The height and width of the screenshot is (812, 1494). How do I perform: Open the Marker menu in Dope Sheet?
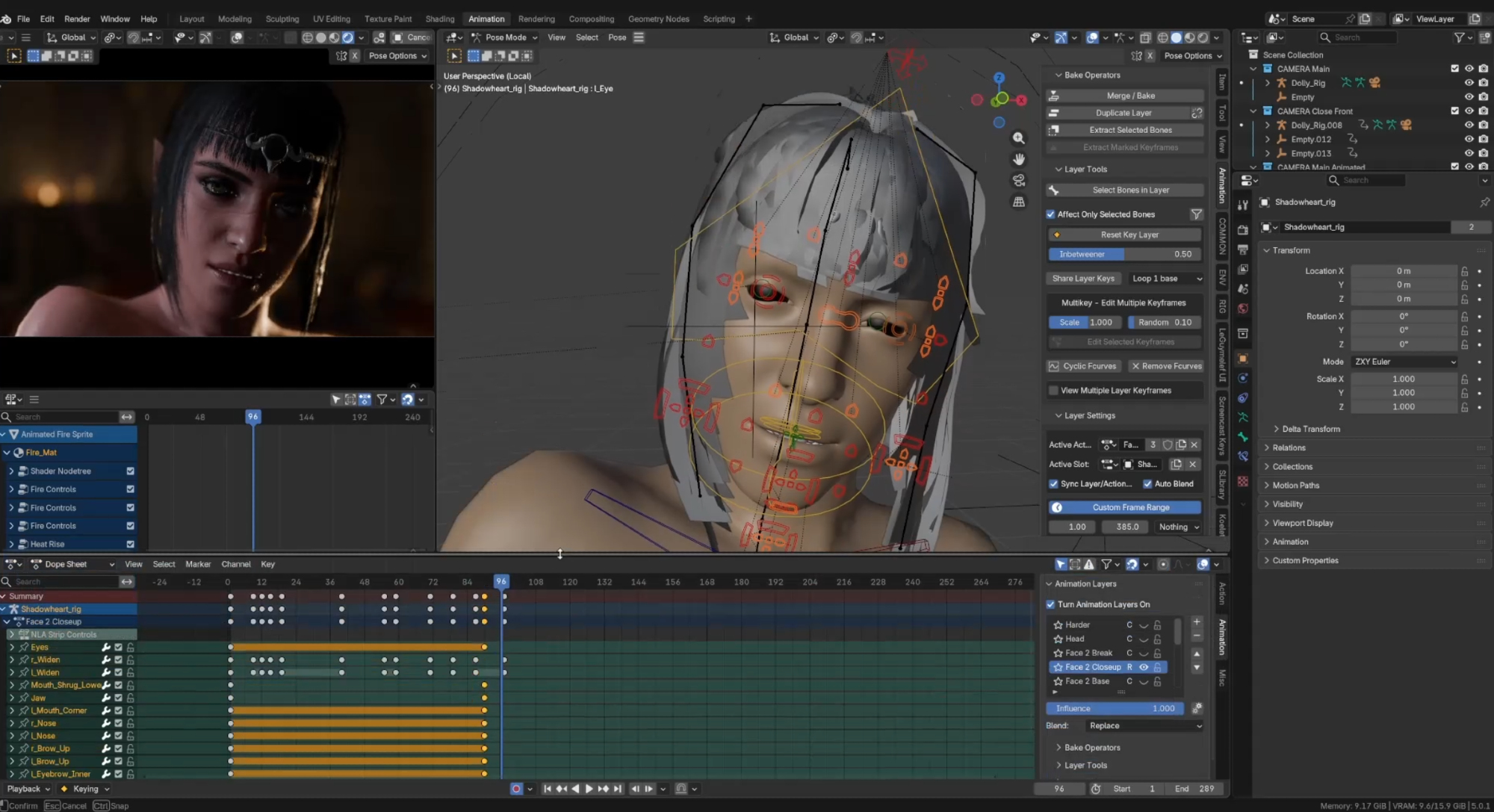(198, 564)
